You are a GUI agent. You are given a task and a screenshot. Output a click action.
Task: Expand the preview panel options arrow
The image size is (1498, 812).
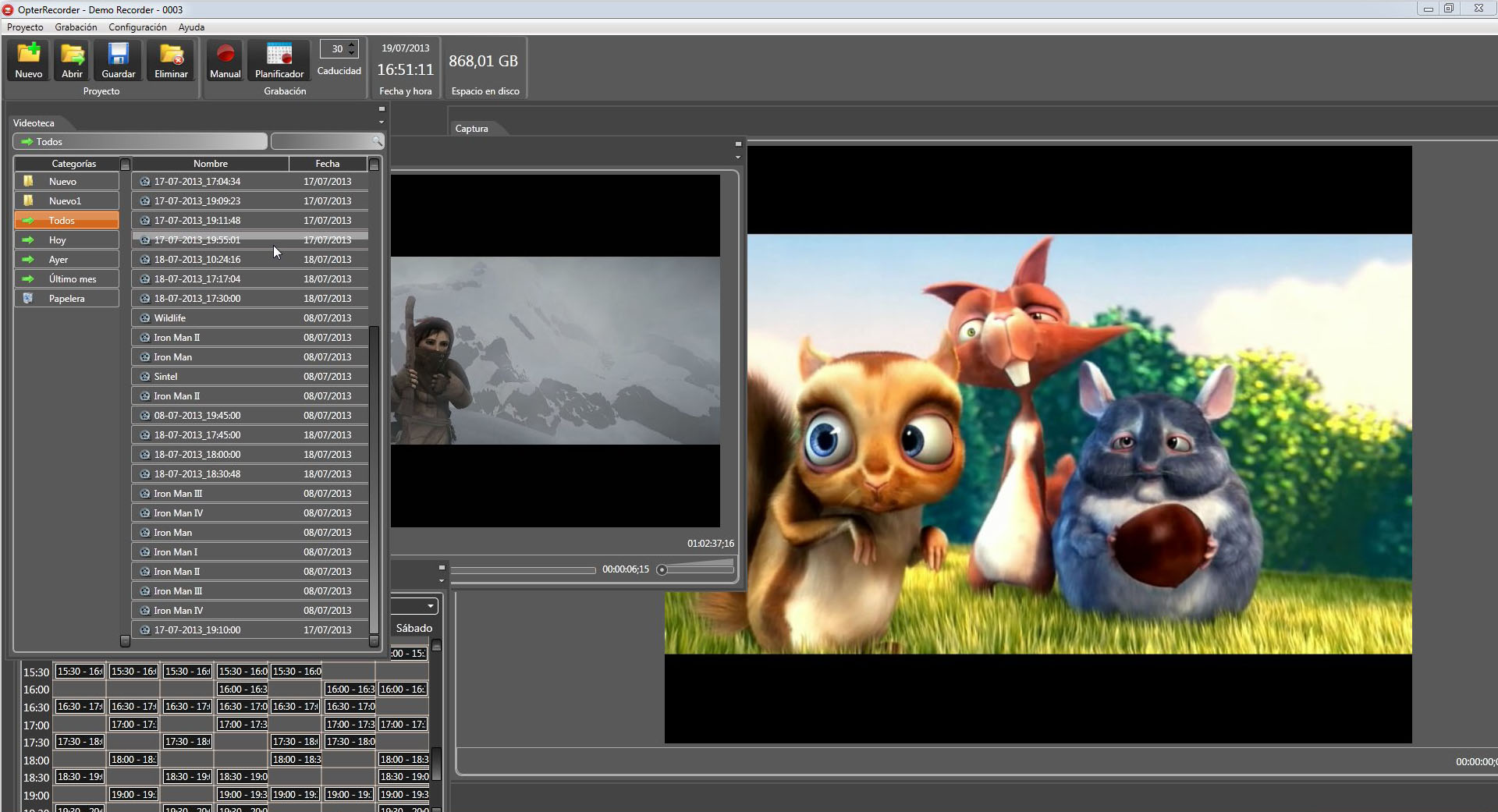[738, 157]
